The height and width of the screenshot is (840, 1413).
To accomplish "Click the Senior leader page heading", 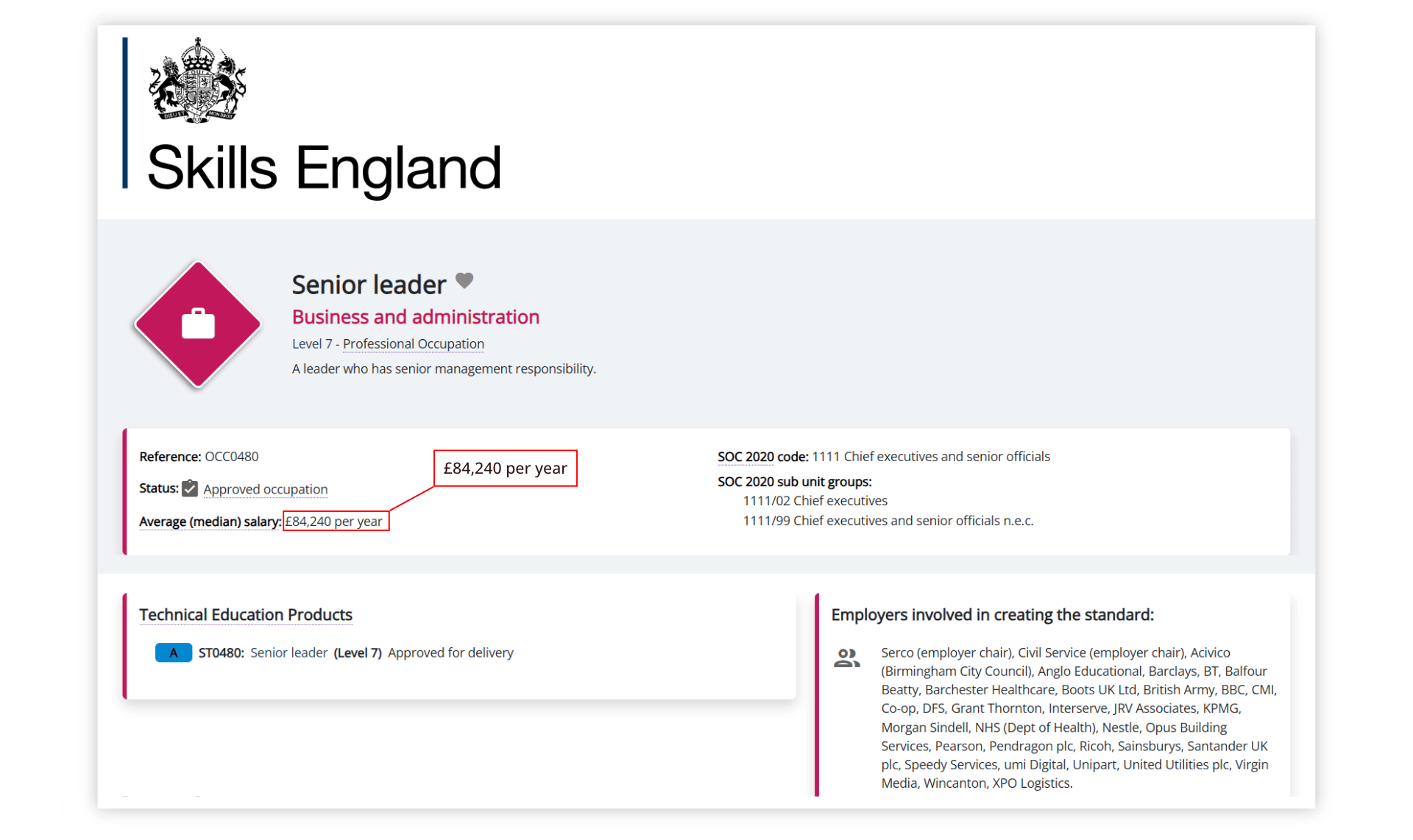I will (x=369, y=285).
